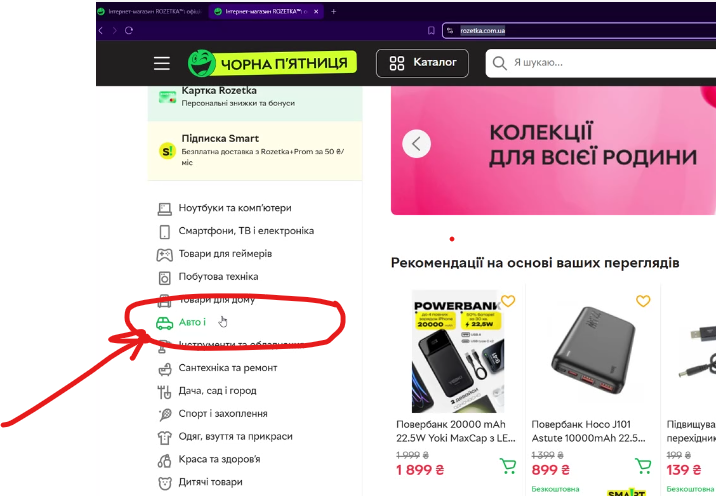This screenshot has height=496, width=716.
Task: Open the Каталог button
Action: click(422, 63)
